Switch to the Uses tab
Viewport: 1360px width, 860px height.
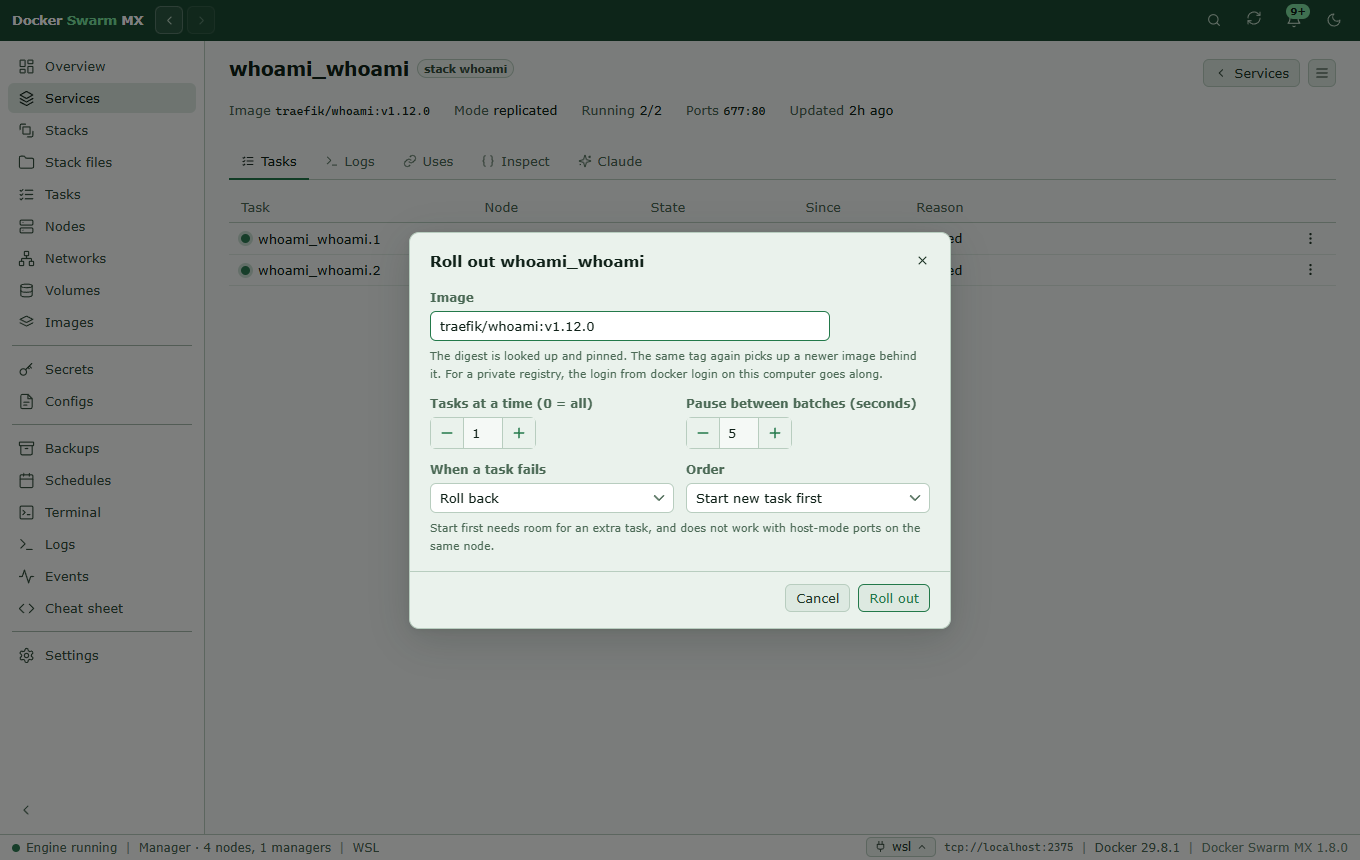428,161
